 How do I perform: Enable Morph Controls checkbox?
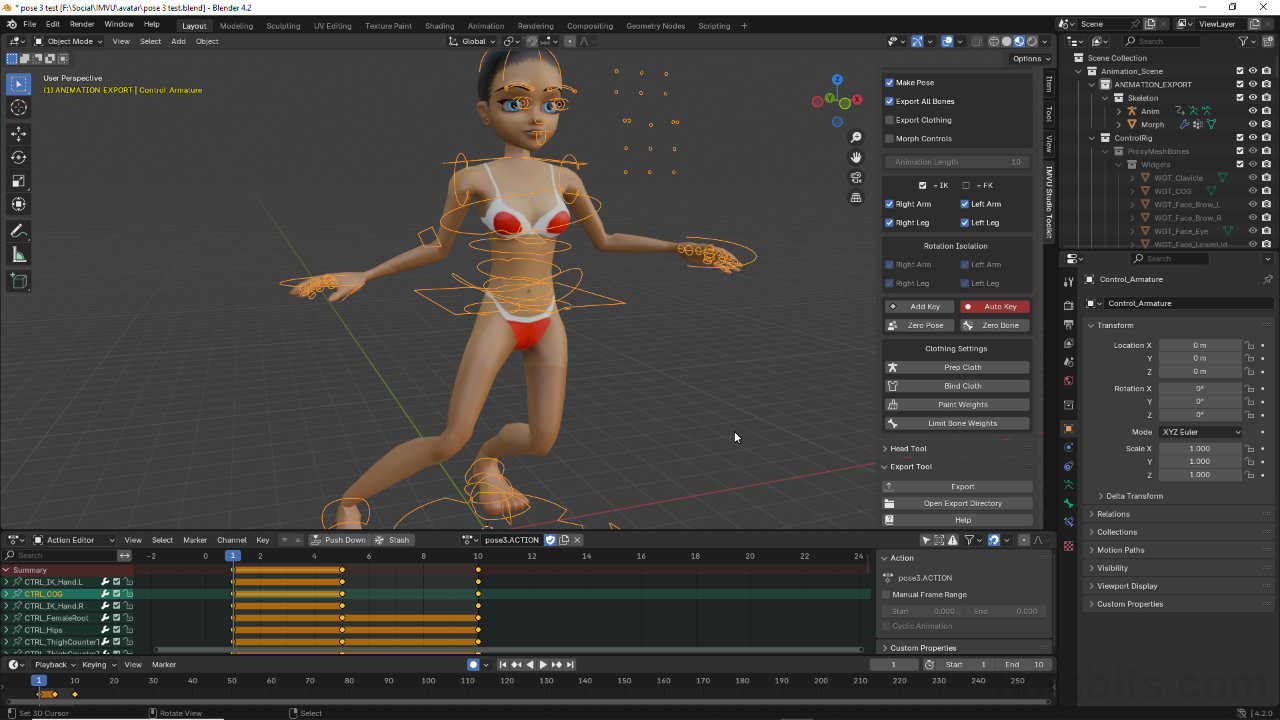coord(889,139)
